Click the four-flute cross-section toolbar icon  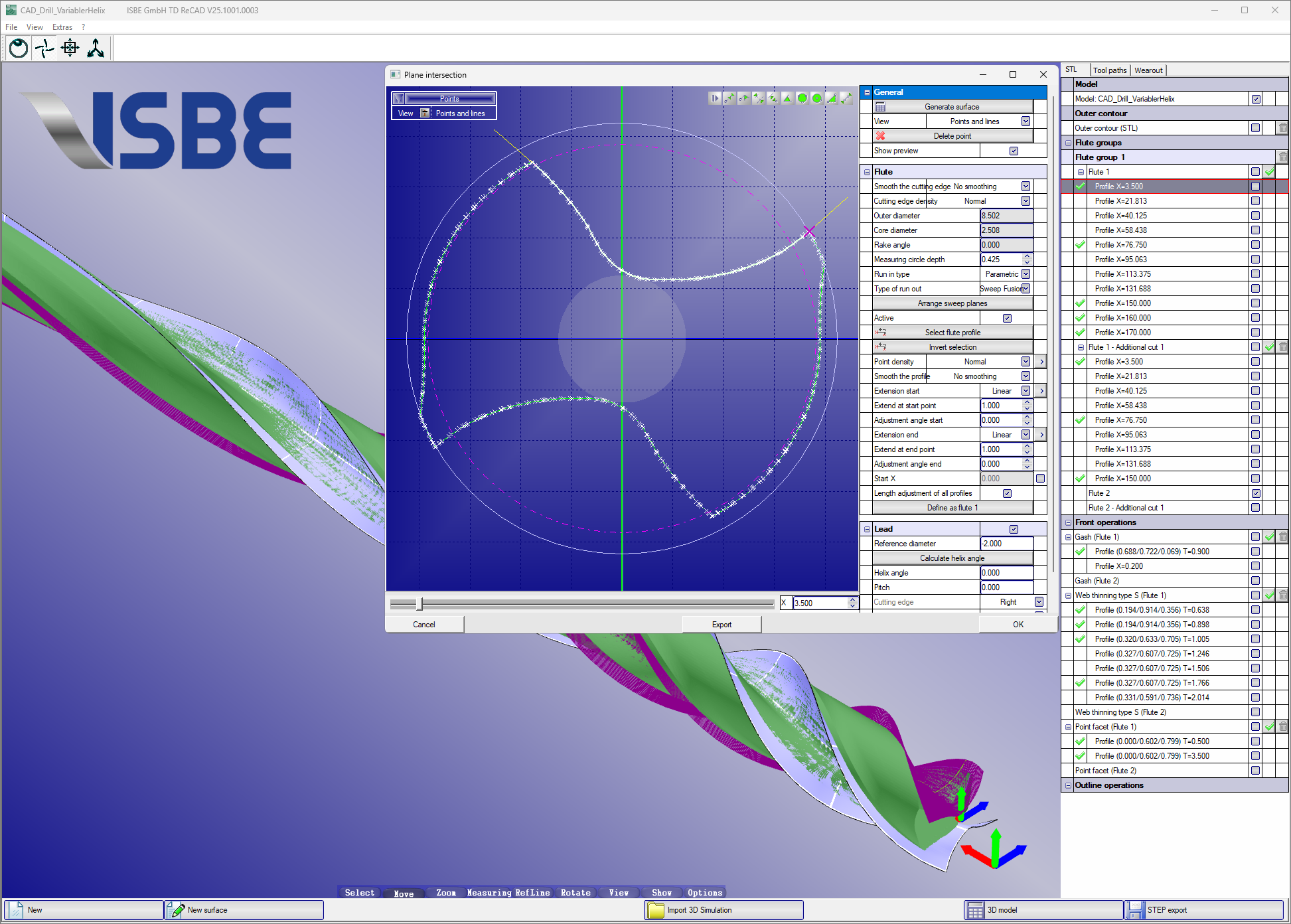(44, 48)
